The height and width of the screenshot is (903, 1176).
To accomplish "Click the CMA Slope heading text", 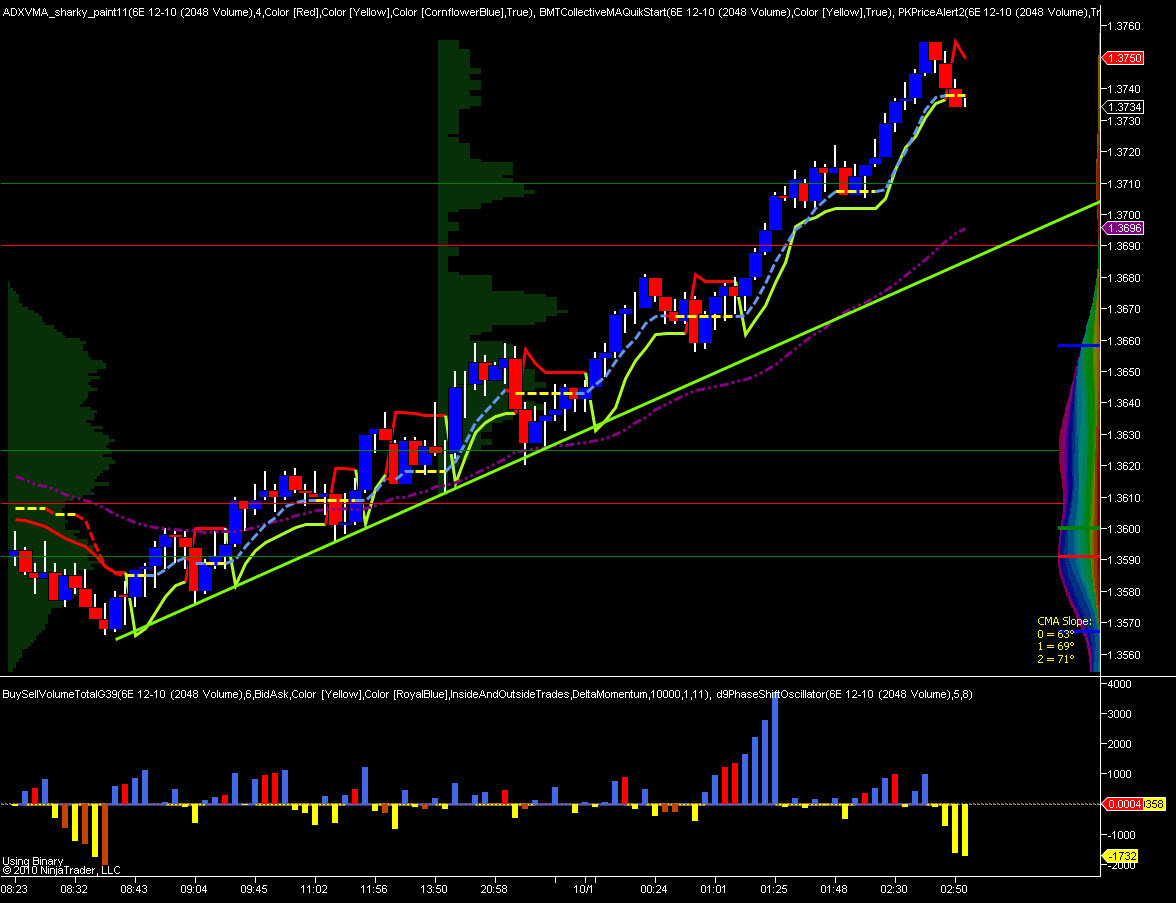I will pos(1064,621).
